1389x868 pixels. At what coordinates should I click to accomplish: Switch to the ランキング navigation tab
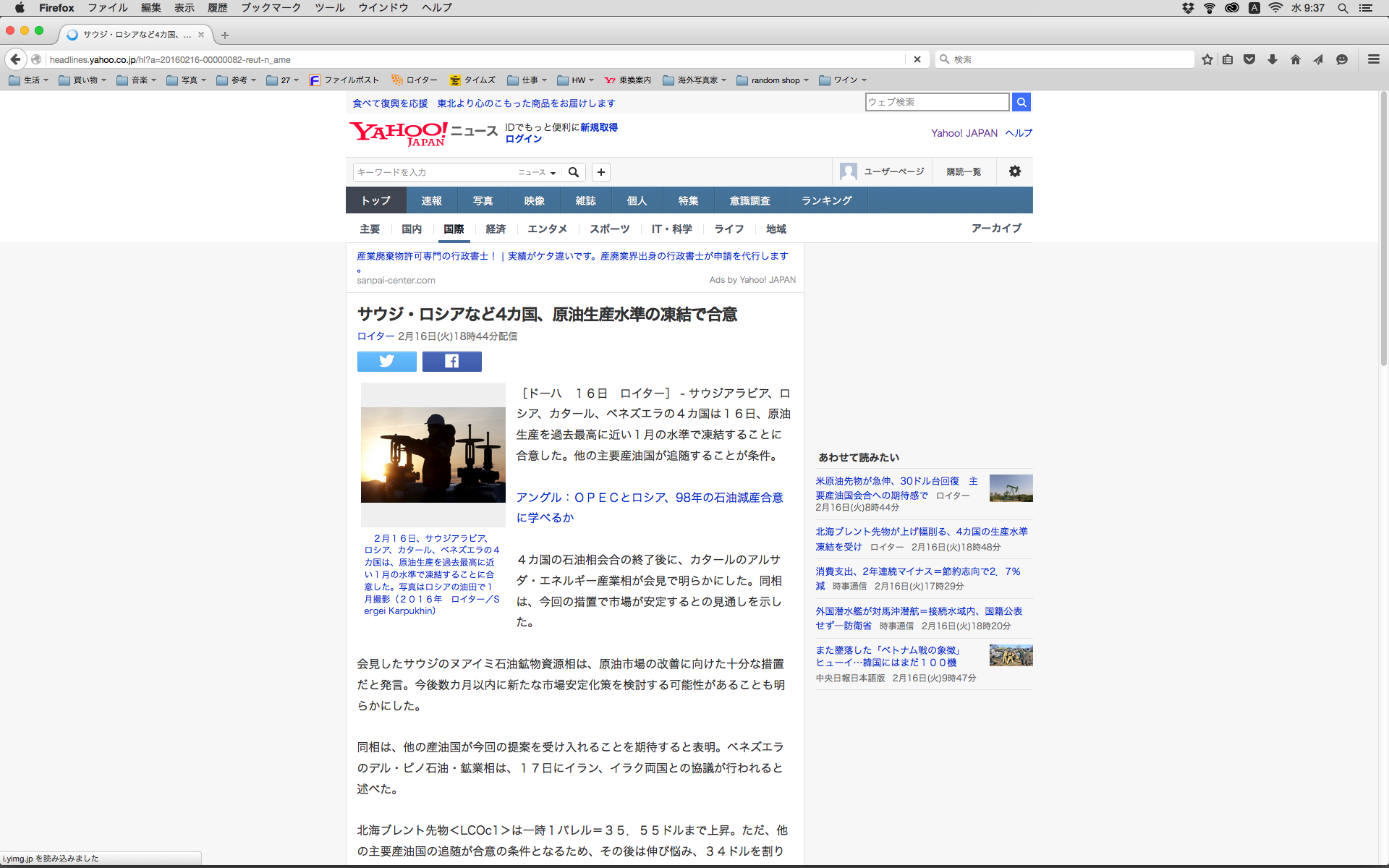coord(826,200)
